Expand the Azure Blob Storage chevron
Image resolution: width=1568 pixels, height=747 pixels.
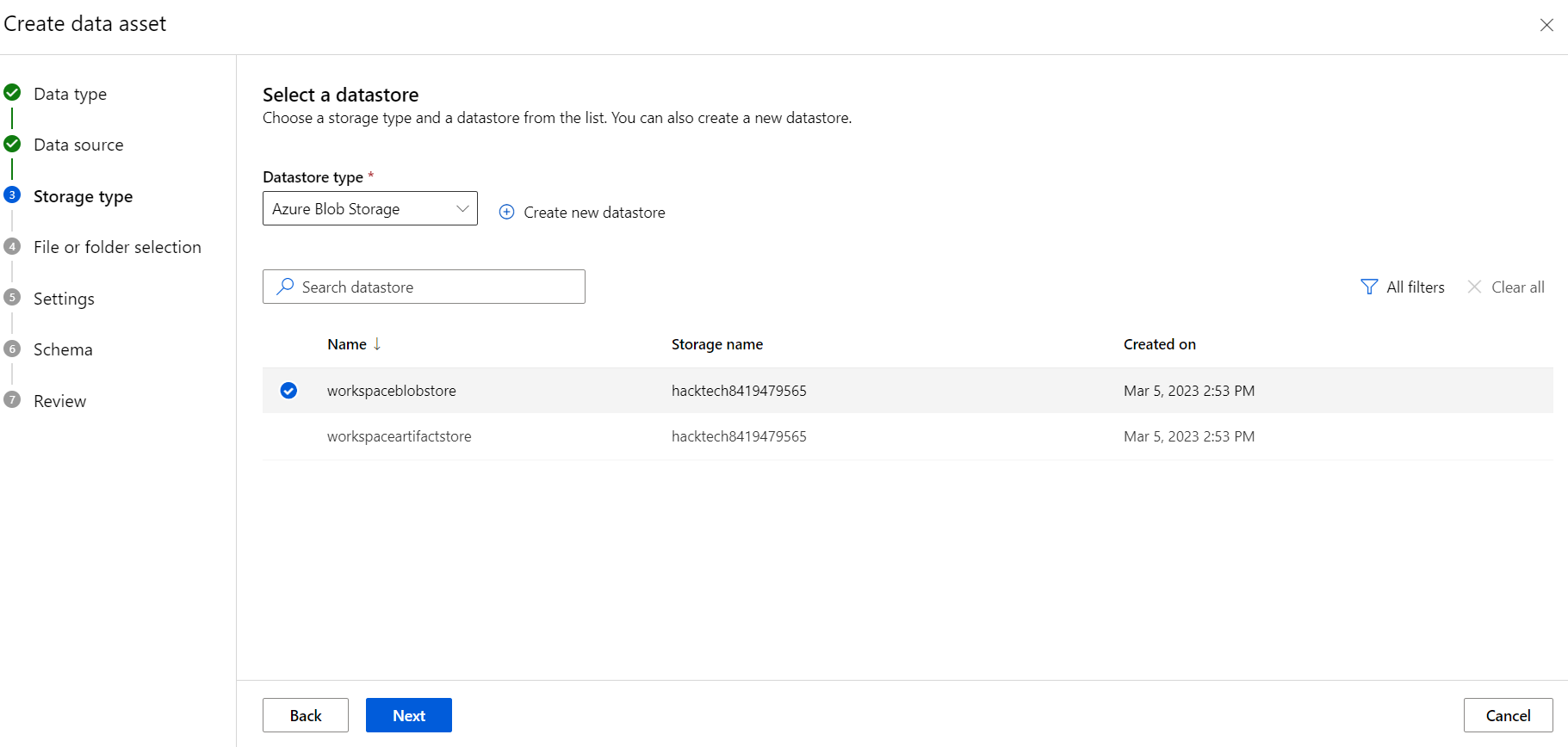coord(462,209)
